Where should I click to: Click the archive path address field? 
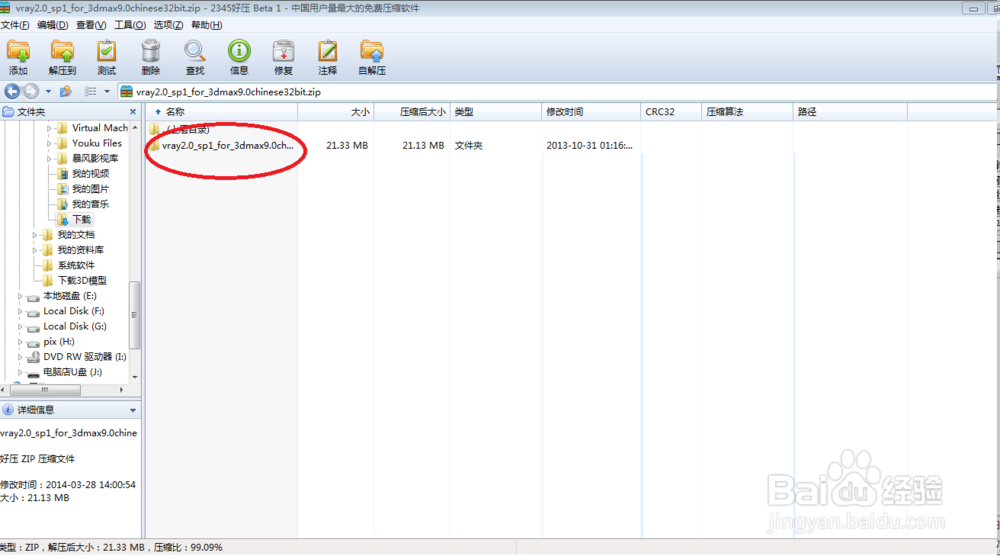[x=557, y=92]
